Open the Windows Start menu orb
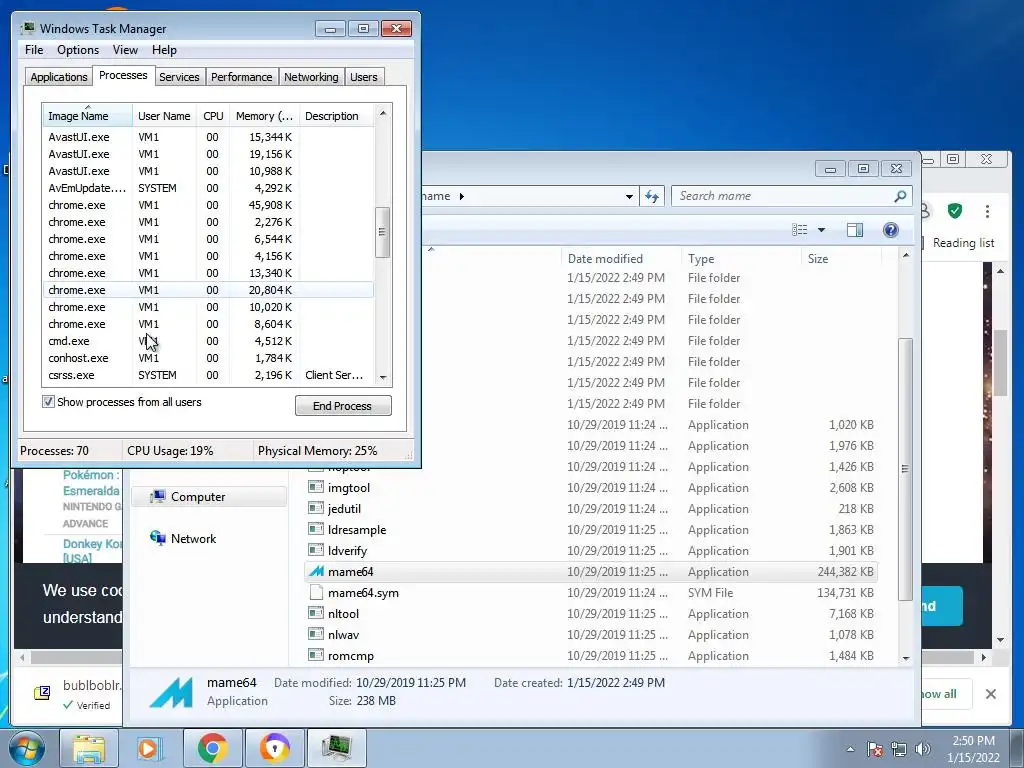 click(x=26, y=748)
